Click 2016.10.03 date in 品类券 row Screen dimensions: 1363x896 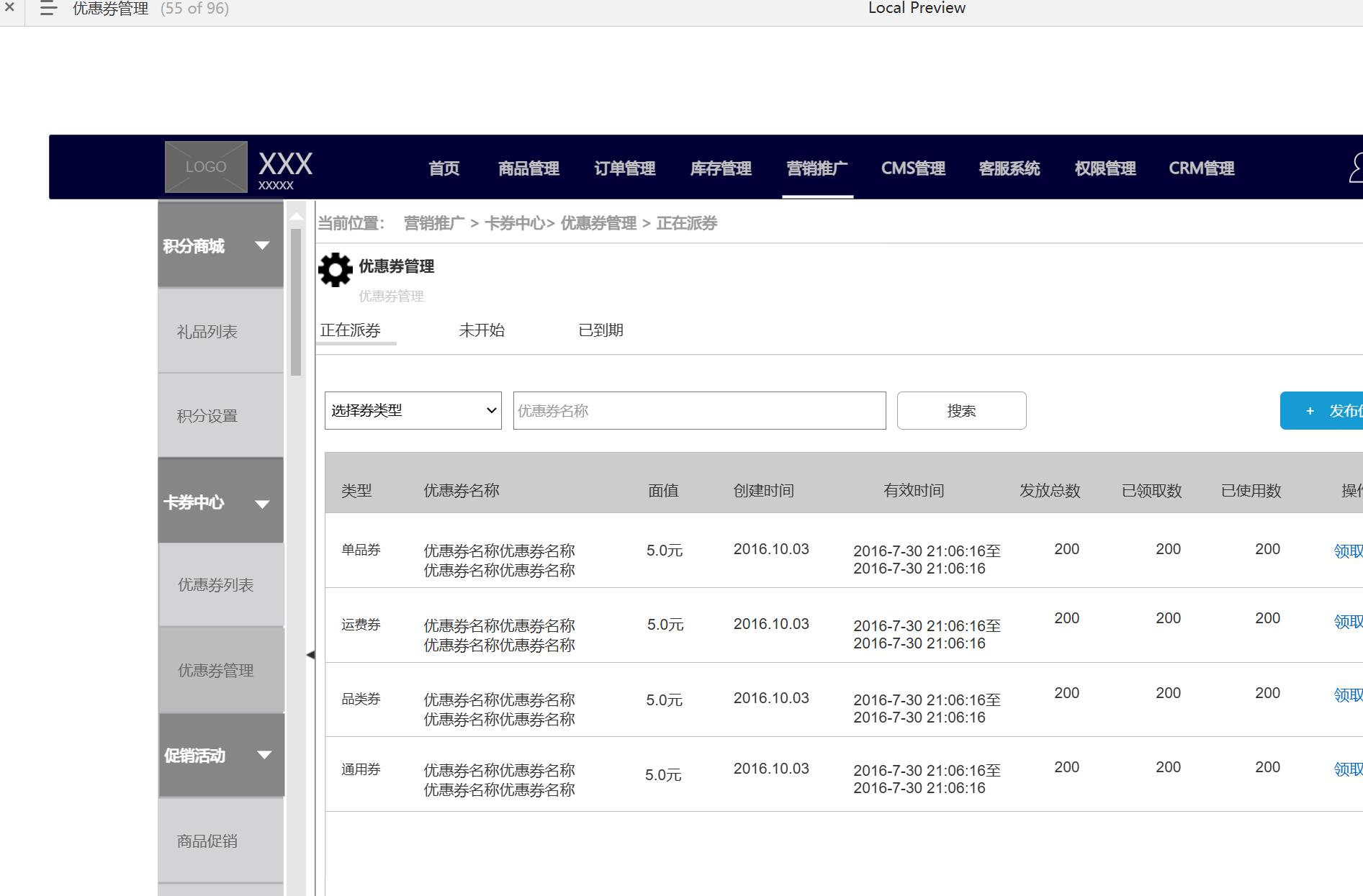pos(771,698)
